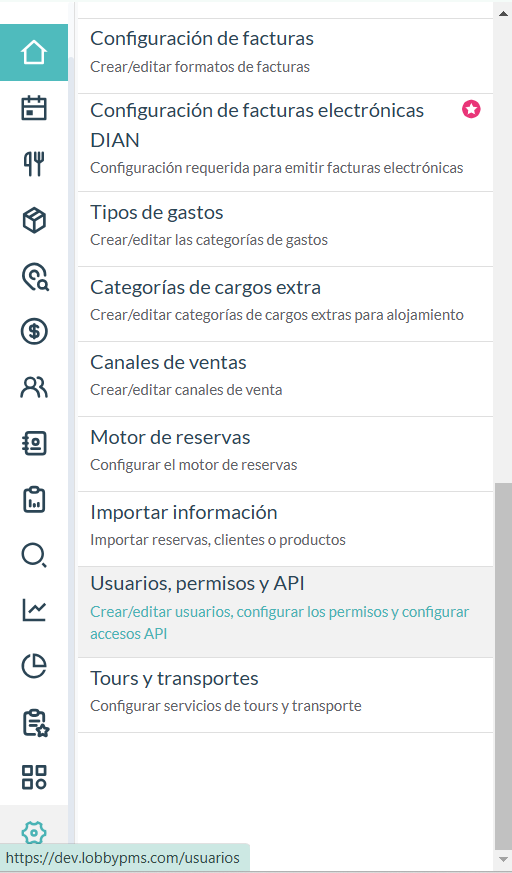
Task: Select the line chart statistics icon
Action: [34, 610]
